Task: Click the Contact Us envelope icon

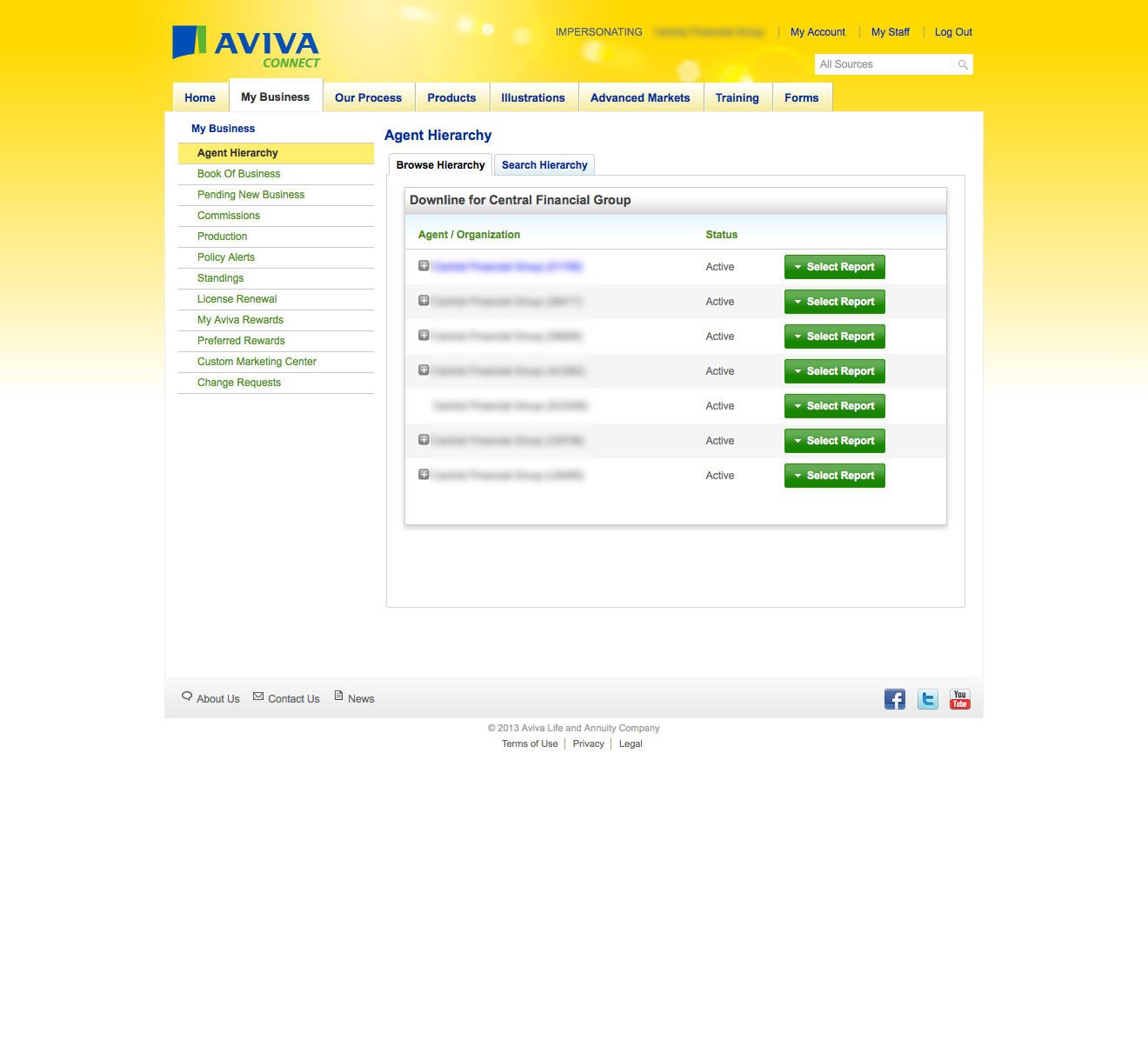Action: click(x=258, y=696)
